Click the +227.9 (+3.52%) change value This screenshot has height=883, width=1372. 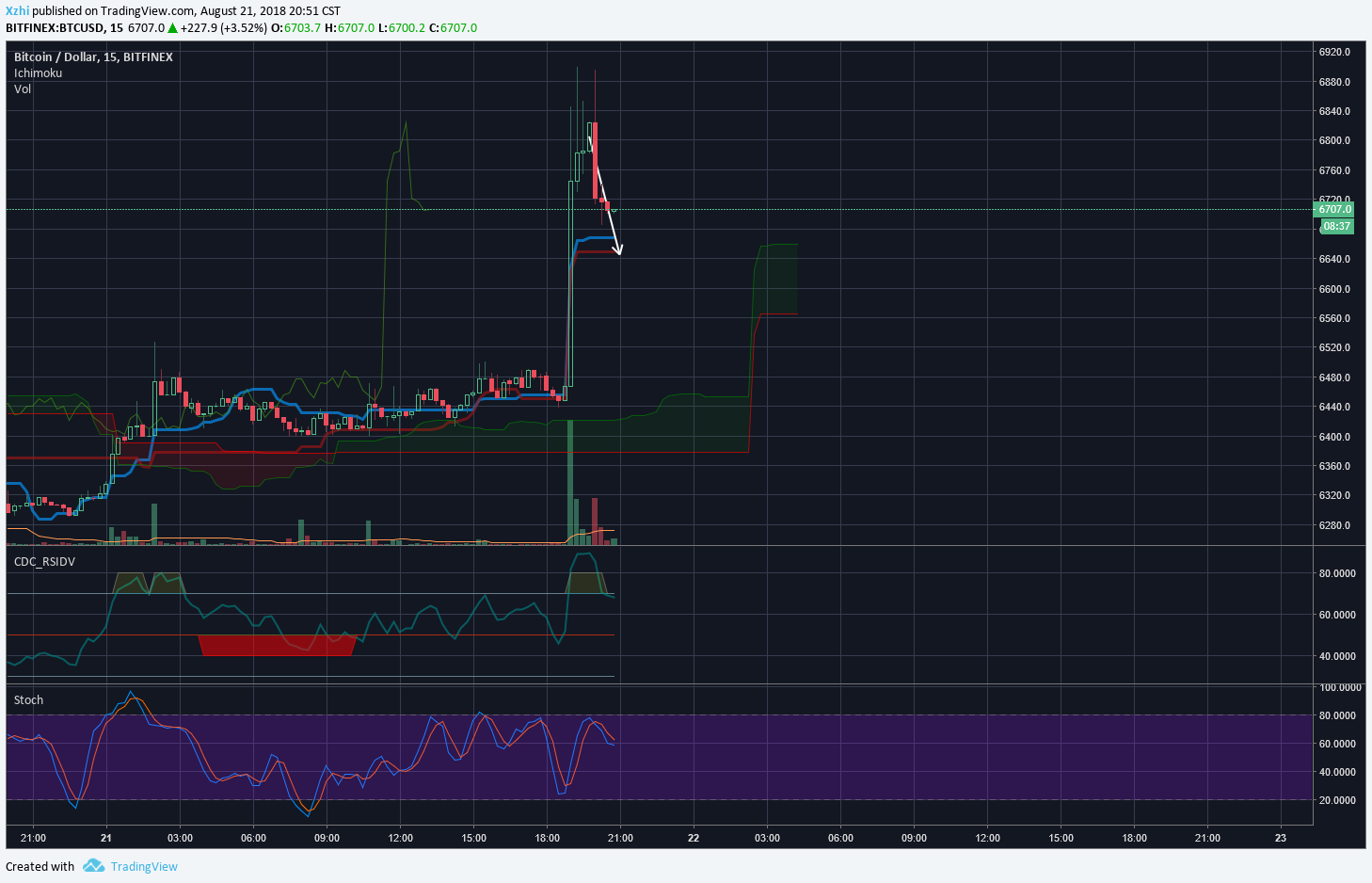pos(224,28)
